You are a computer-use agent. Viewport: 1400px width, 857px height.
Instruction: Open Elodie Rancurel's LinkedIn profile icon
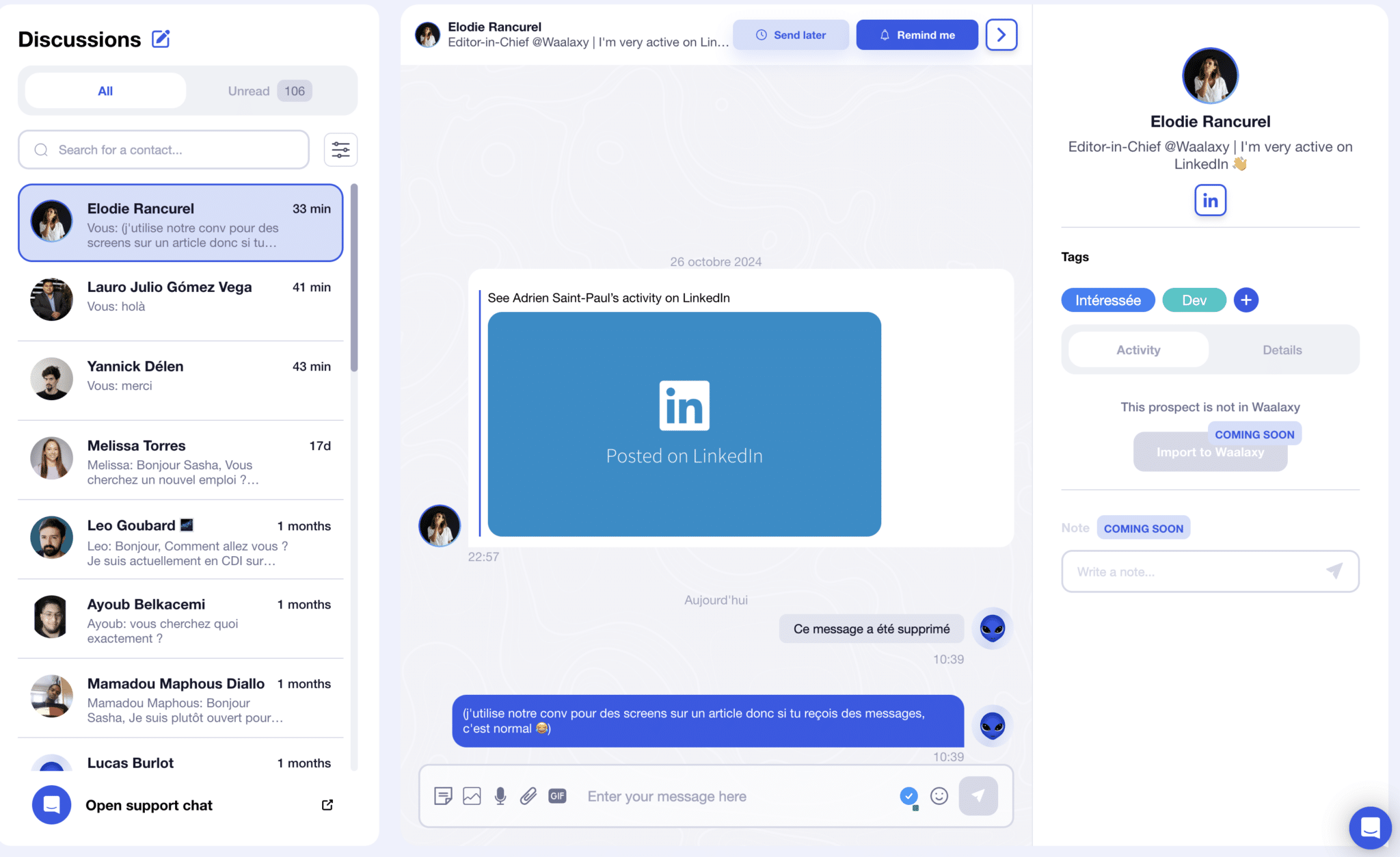click(1209, 200)
